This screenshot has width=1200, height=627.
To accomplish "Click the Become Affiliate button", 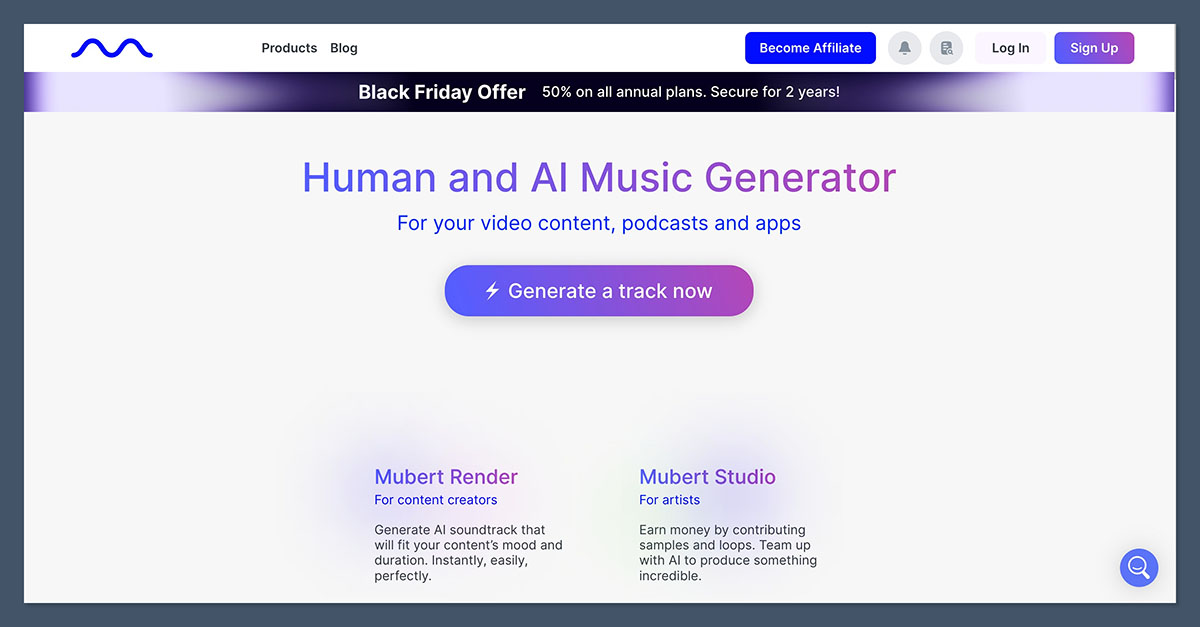I will pyautogui.click(x=810, y=48).
